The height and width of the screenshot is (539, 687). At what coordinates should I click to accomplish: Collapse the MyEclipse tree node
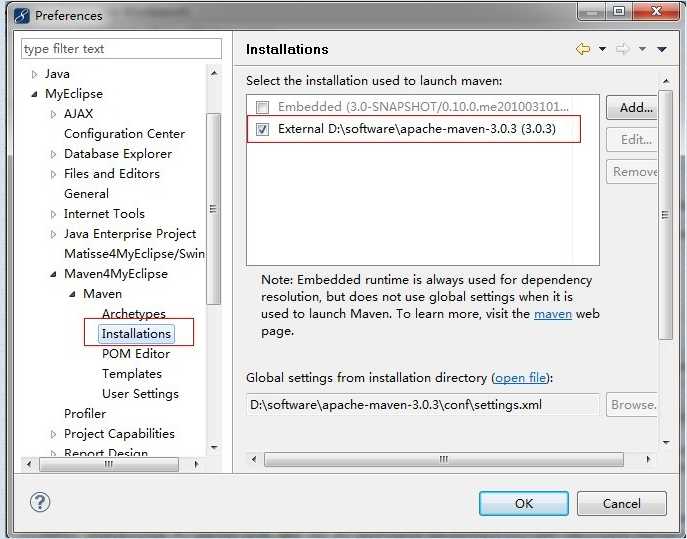tap(34, 94)
